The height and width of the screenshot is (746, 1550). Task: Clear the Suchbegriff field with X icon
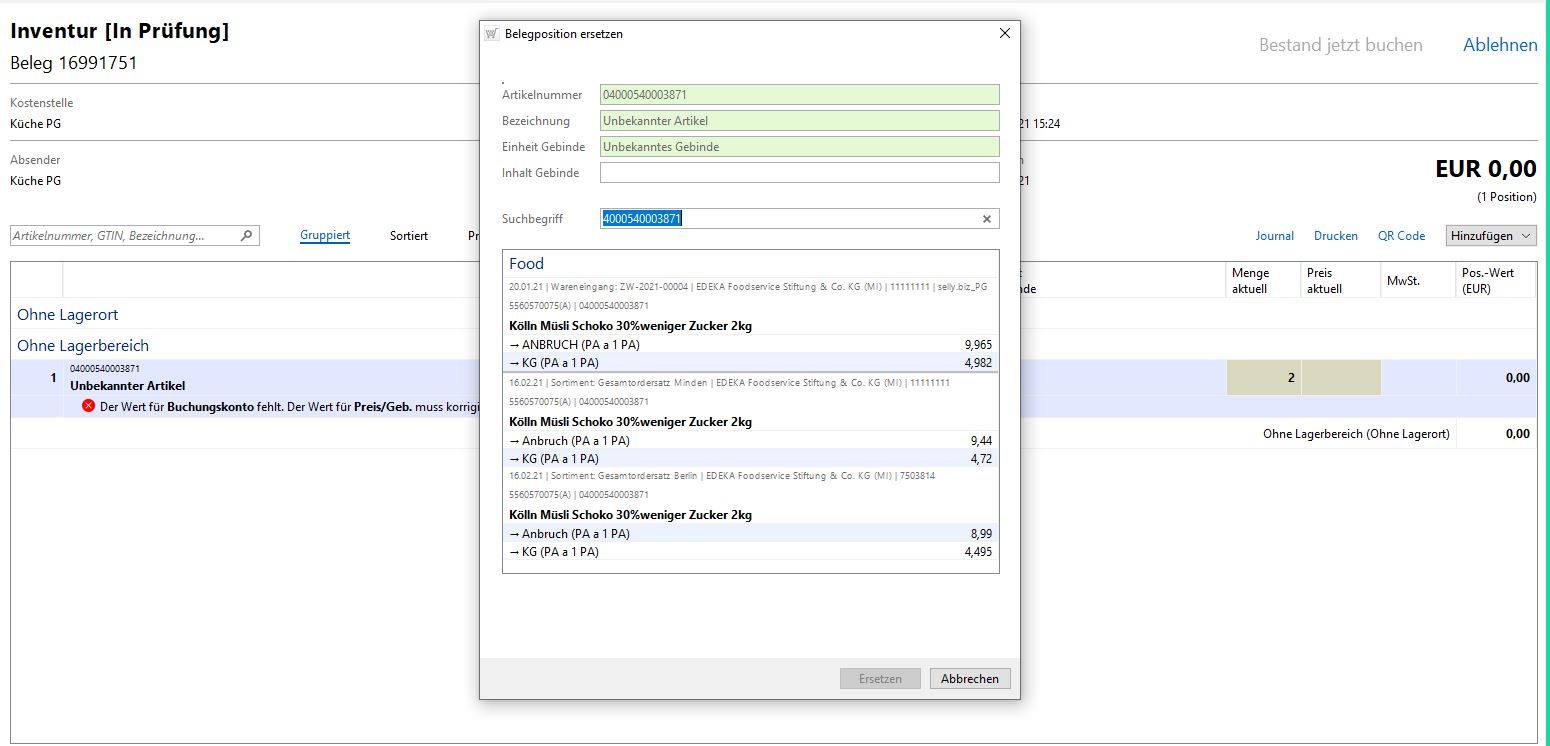(986, 219)
